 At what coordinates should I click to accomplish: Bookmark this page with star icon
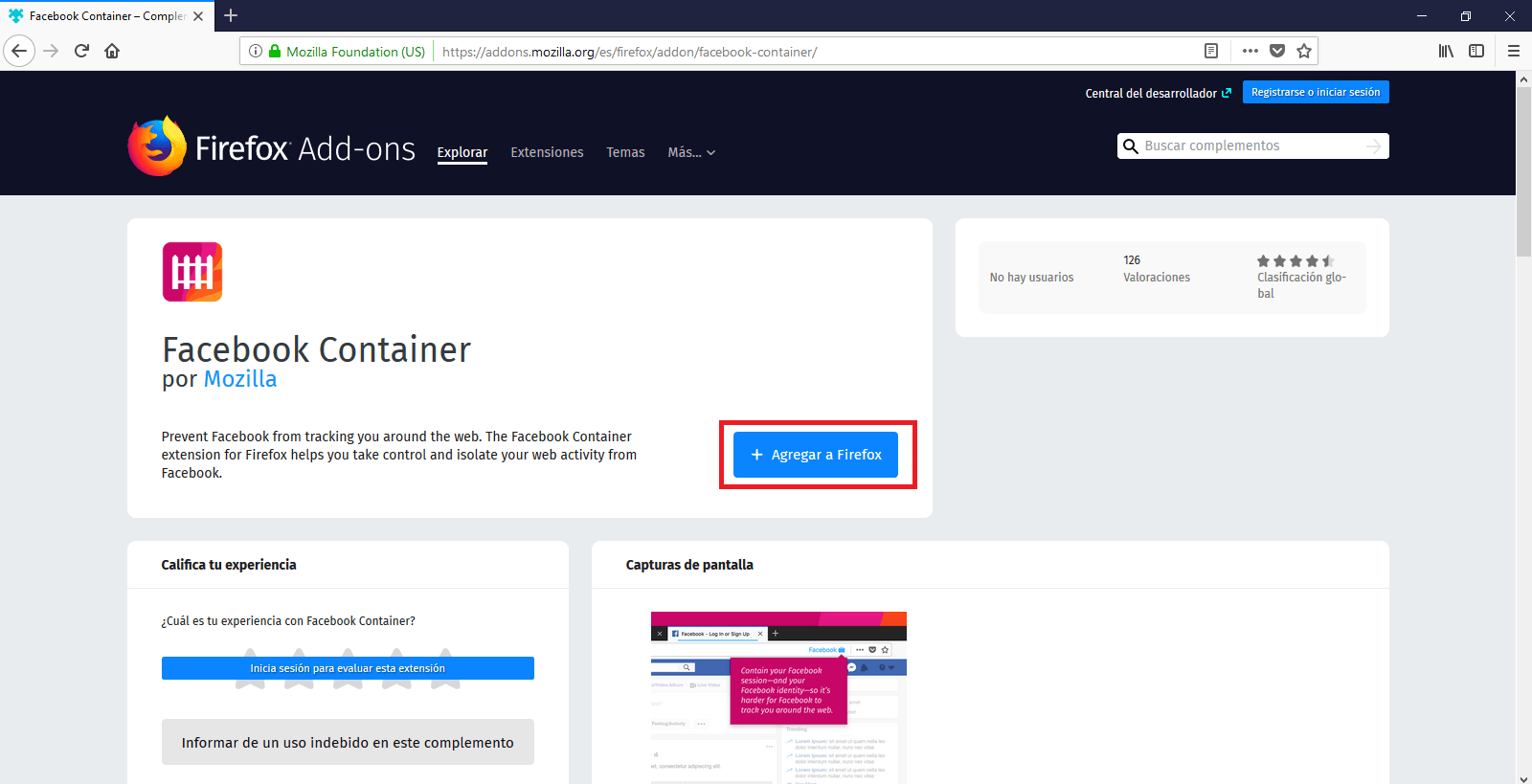[1304, 51]
